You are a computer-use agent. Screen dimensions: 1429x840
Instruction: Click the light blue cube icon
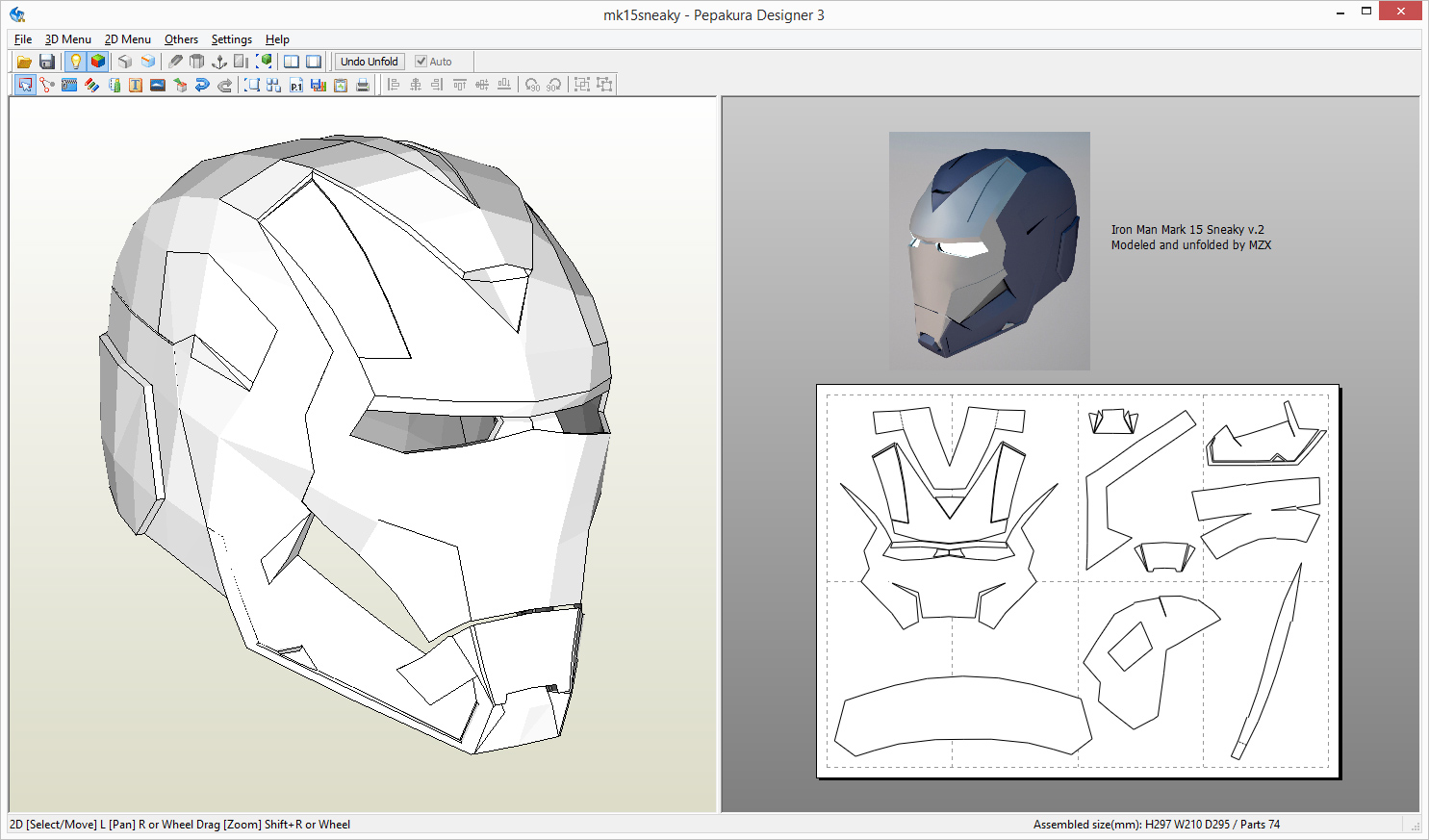pyautogui.click(x=147, y=62)
